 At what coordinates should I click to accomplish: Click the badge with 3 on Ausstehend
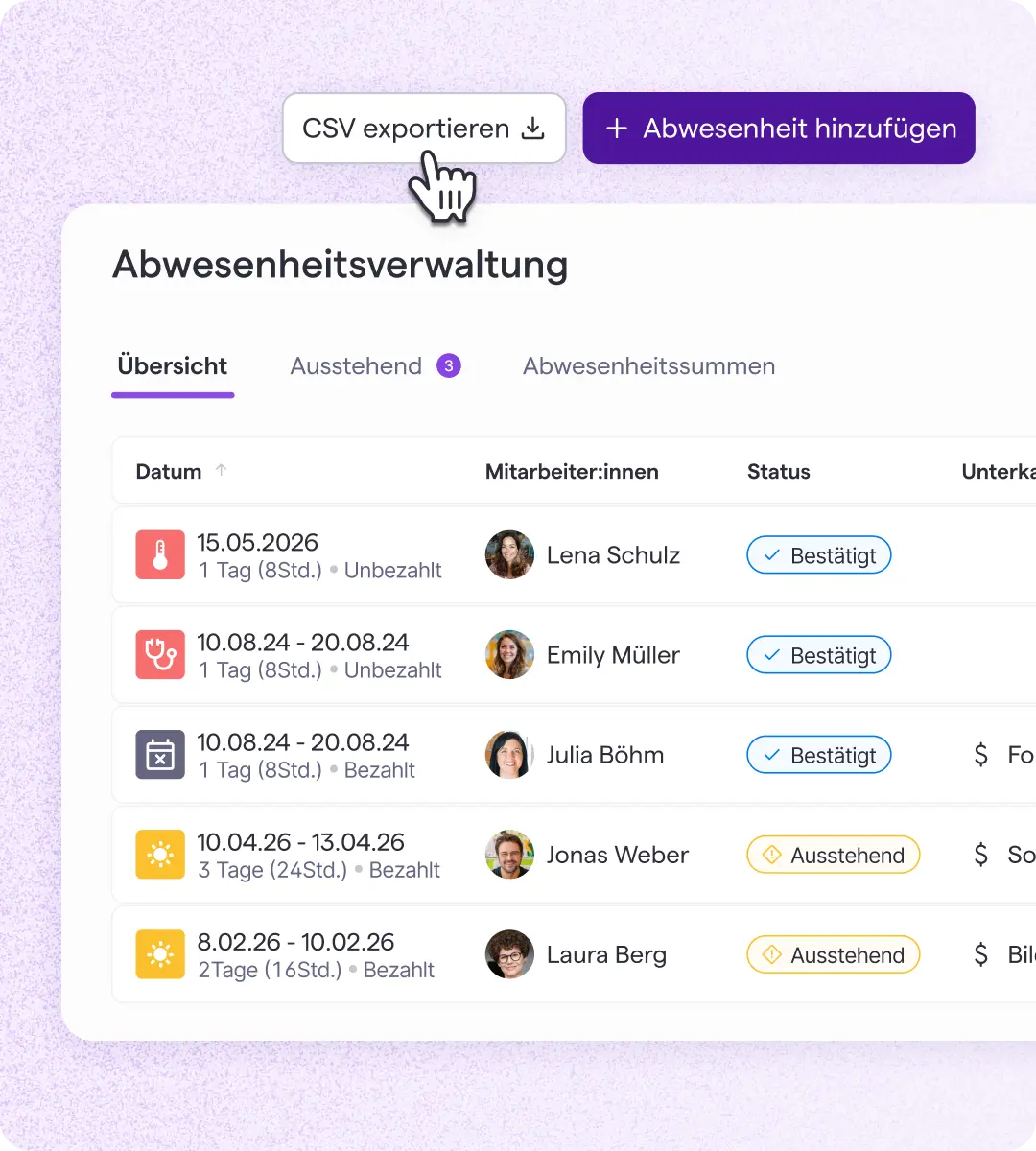(449, 365)
